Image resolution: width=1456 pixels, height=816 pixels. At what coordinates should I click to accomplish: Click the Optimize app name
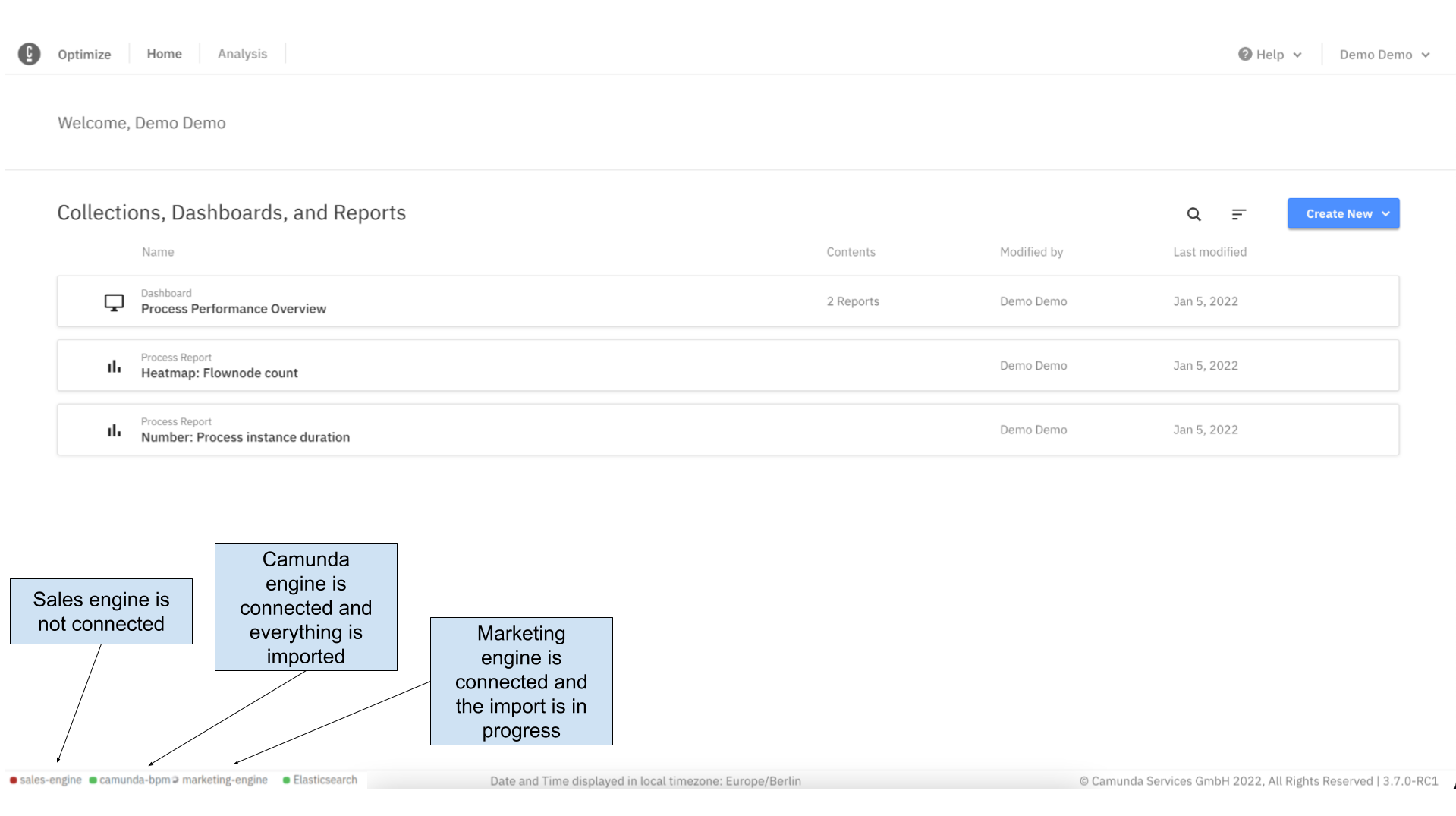pos(84,55)
